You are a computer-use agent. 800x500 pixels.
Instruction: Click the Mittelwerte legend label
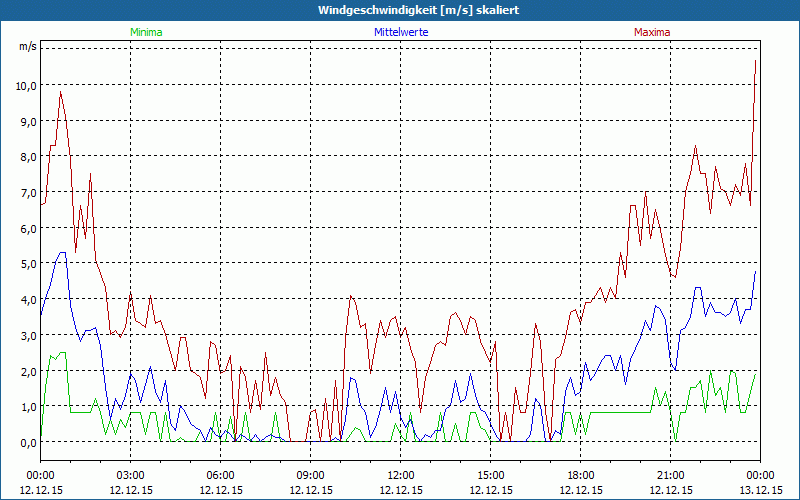(401, 32)
